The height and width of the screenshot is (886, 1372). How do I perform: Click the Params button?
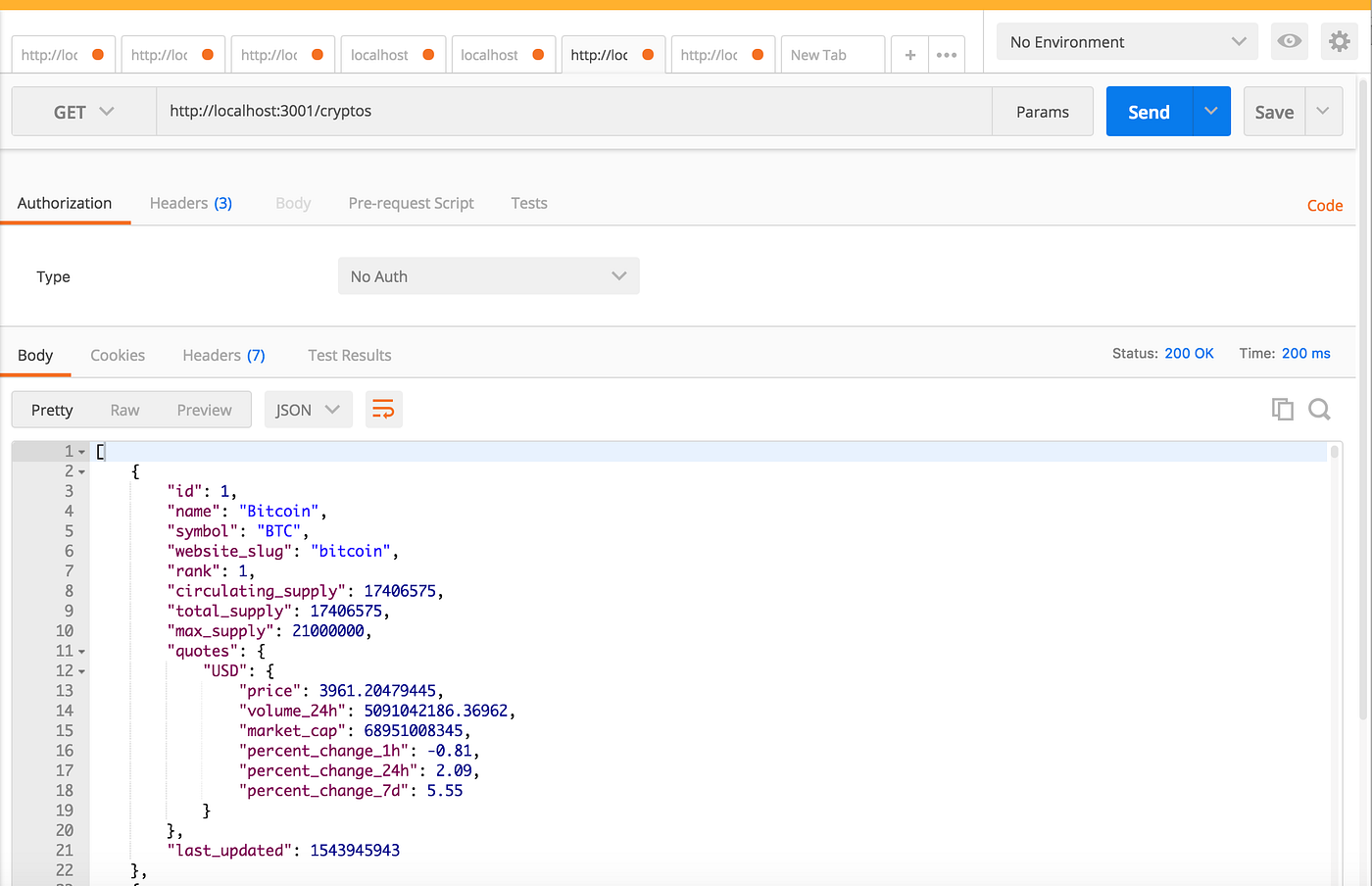(1042, 111)
